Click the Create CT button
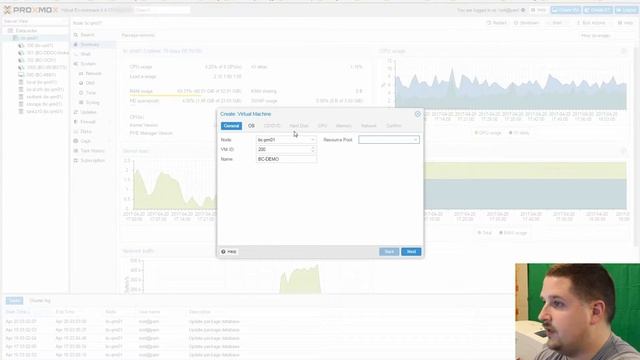The image size is (640, 360). (x=598, y=10)
